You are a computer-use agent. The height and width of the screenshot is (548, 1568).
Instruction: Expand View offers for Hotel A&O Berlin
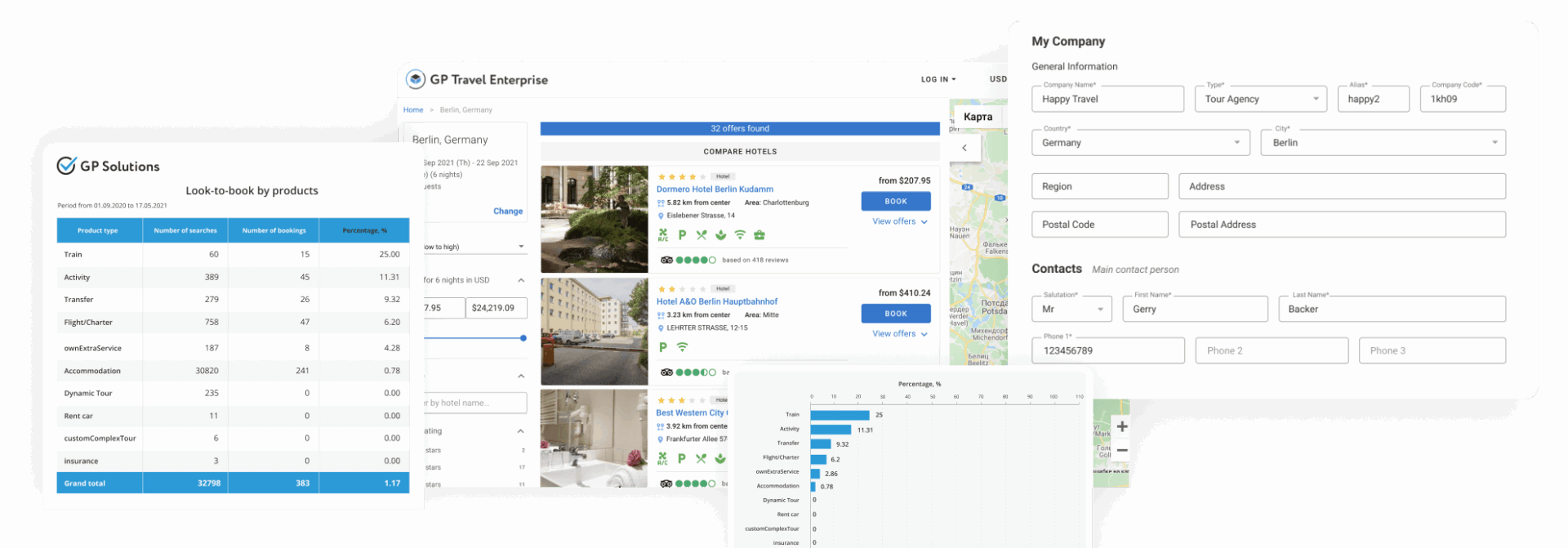899,334
